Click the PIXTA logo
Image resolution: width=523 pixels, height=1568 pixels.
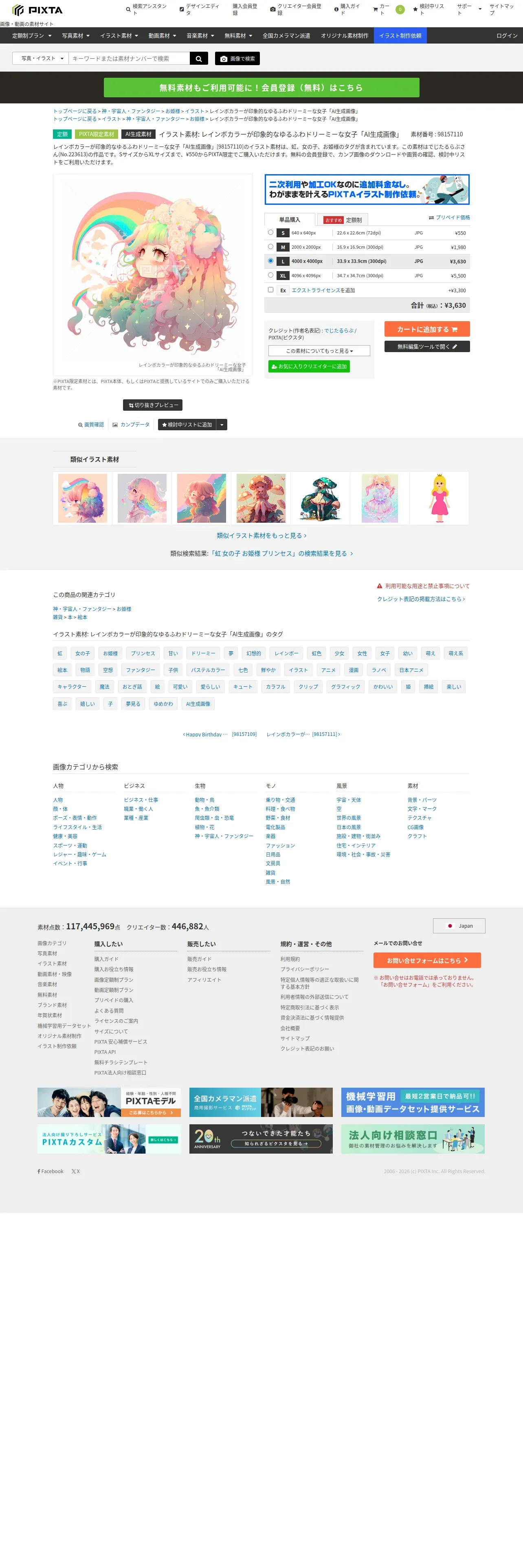click(x=37, y=10)
